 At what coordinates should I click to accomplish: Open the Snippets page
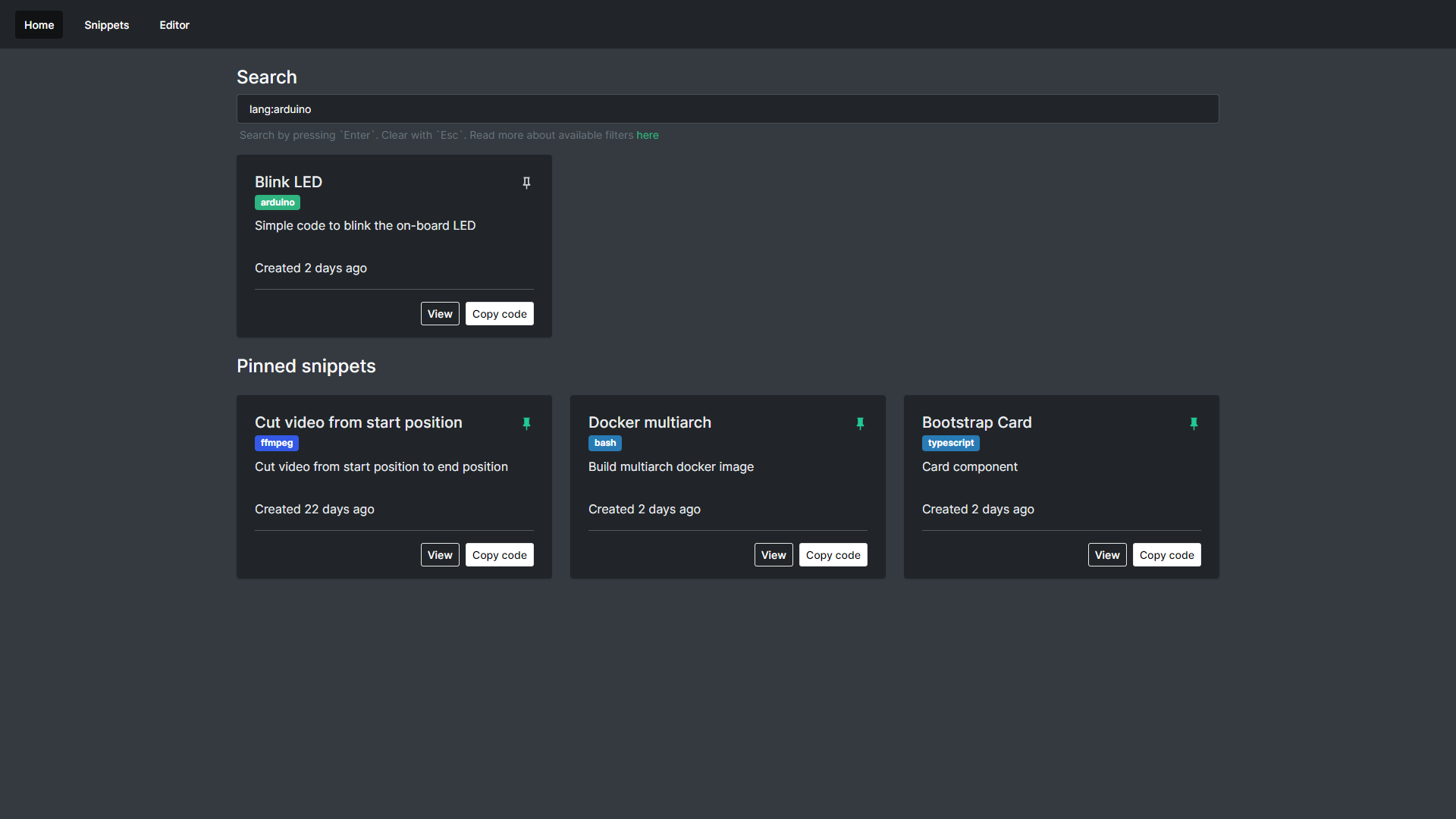[106, 24]
